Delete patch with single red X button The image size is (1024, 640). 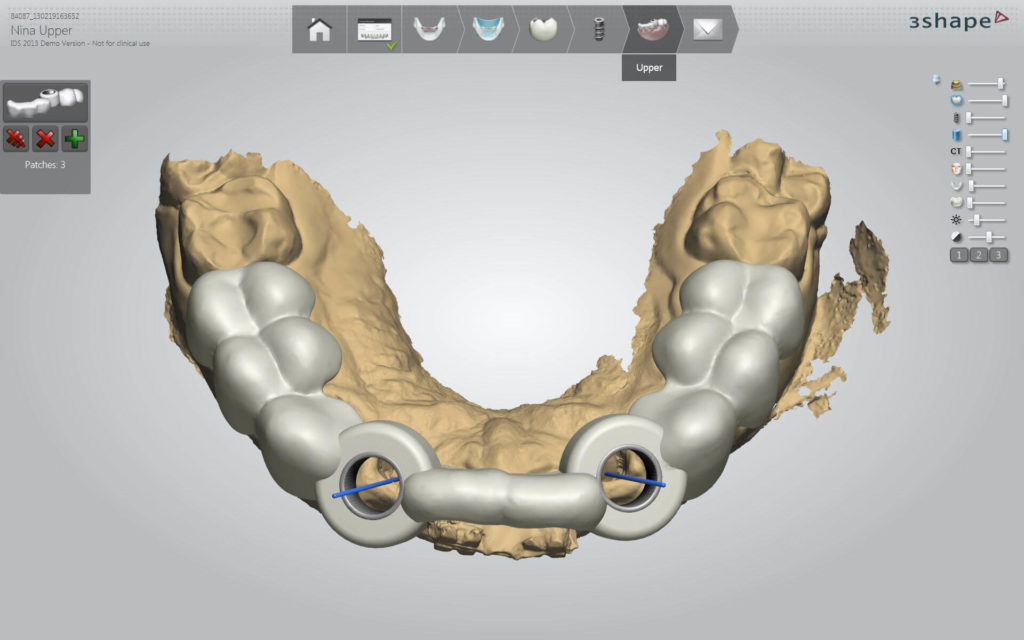[x=45, y=138]
